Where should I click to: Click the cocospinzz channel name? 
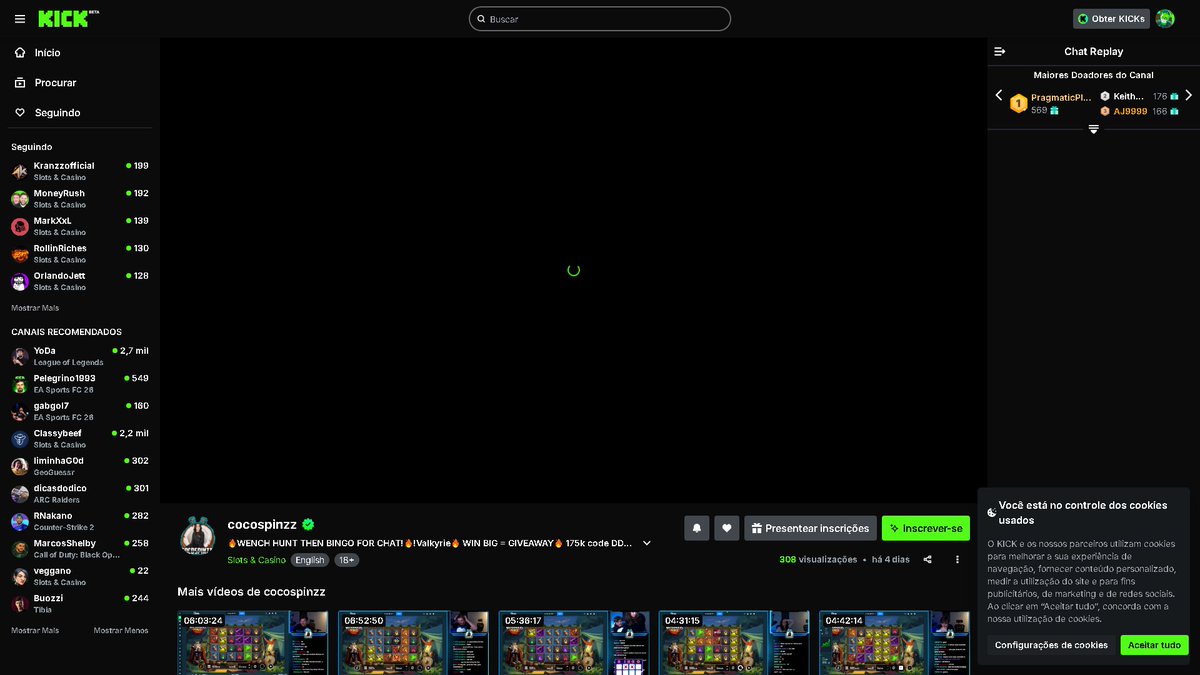coord(262,524)
